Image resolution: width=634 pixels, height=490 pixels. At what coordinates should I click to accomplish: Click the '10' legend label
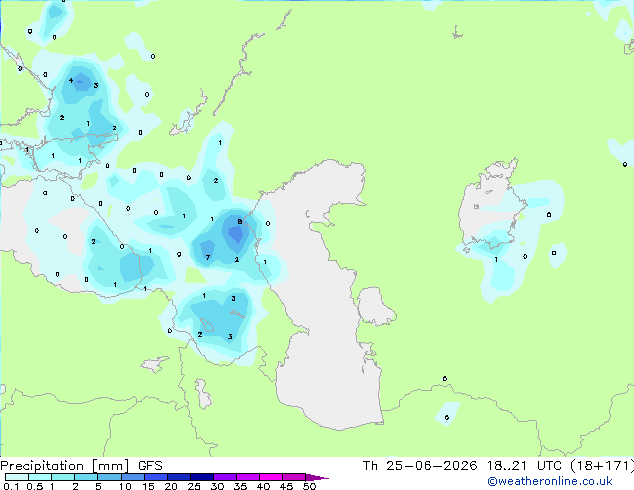125,486
